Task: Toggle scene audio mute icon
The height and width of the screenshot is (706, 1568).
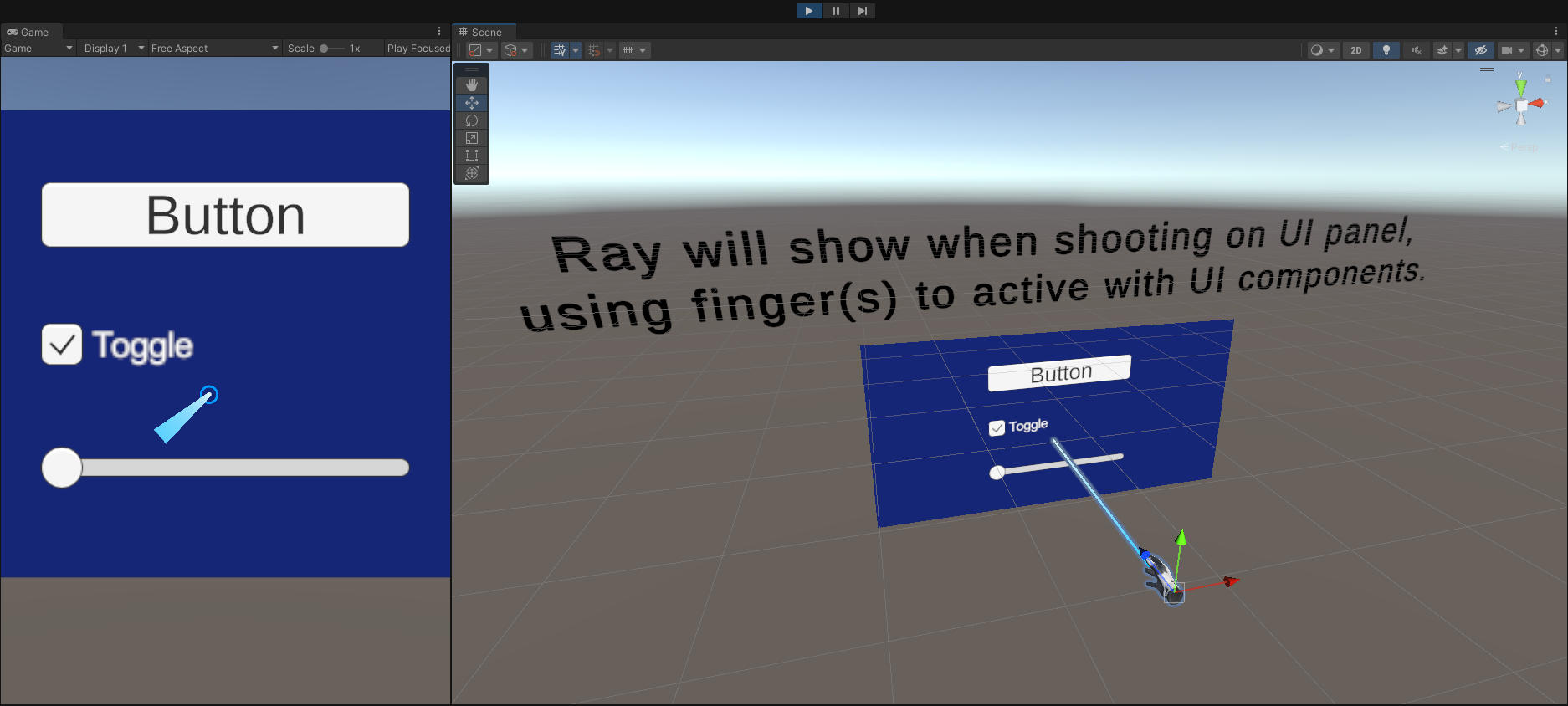Action: tap(1417, 50)
